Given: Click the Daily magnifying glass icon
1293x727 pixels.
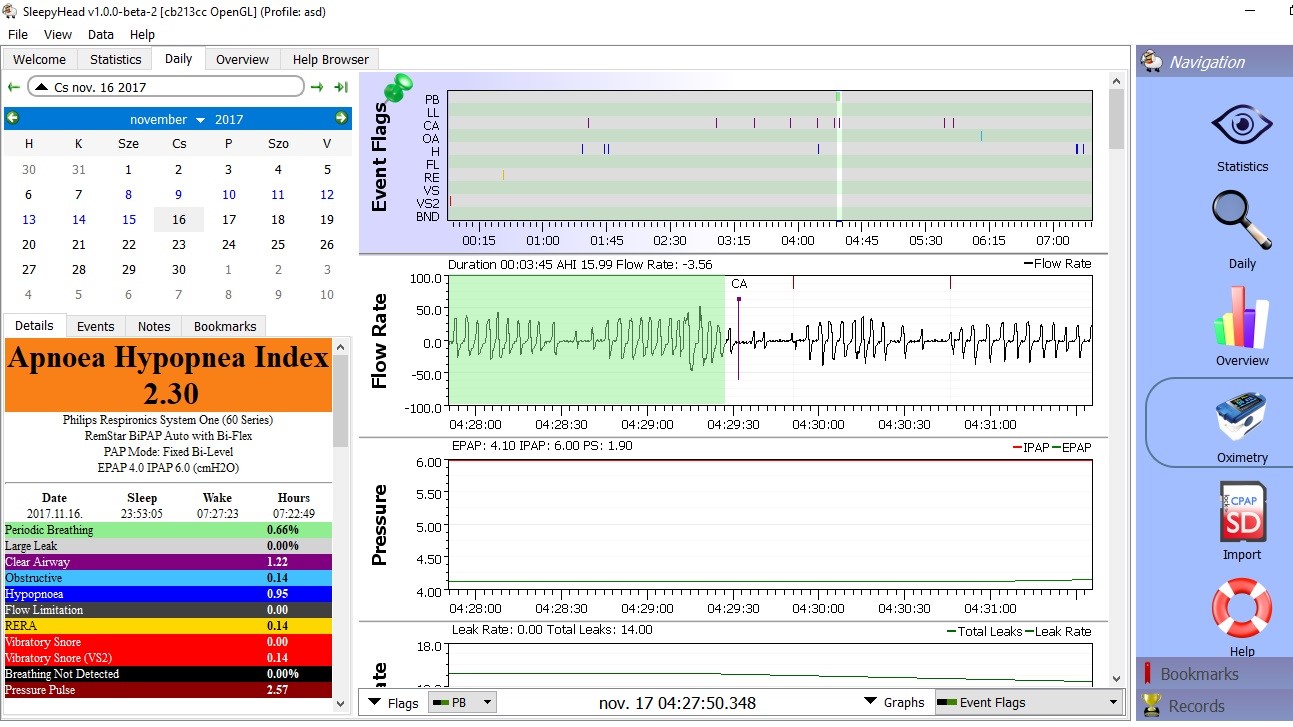Looking at the screenshot, I should (1241, 221).
